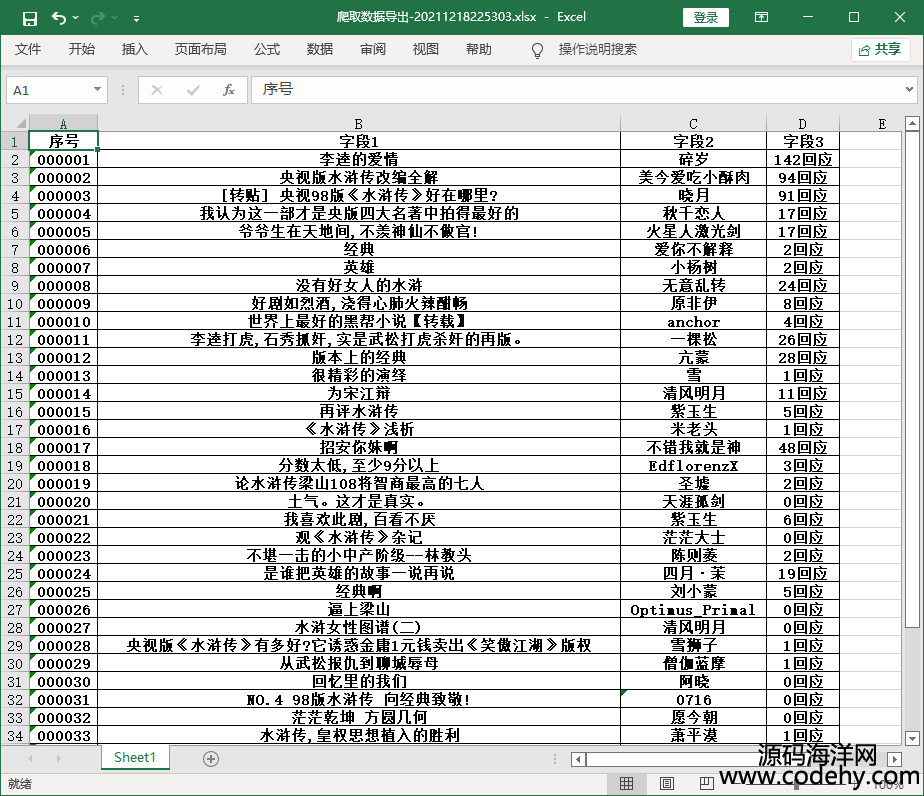Screen dimensions: 924x796
Task: Click the 共享 share button
Action: [x=880, y=50]
